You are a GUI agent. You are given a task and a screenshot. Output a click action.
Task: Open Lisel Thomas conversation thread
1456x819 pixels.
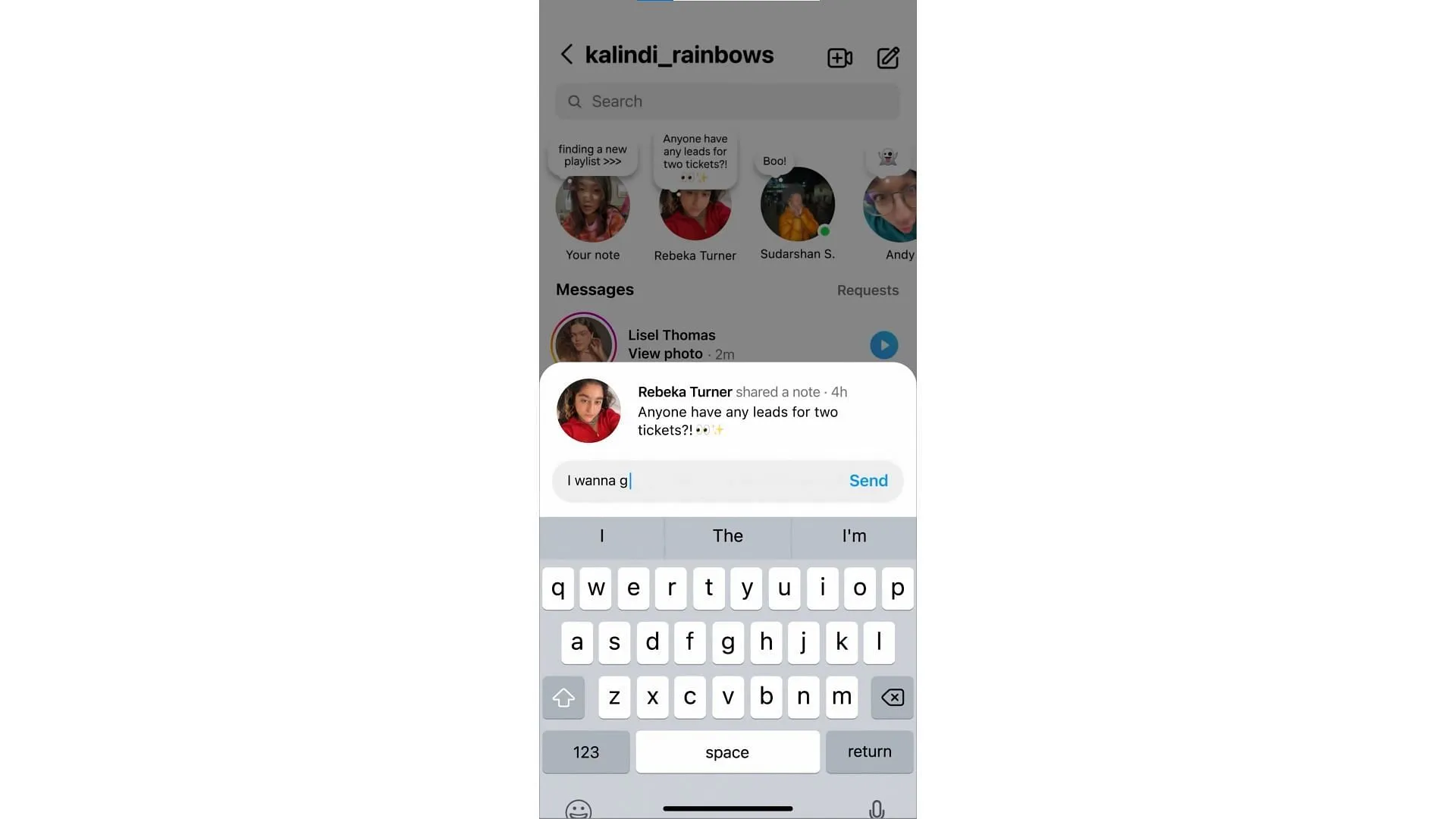(727, 343)
